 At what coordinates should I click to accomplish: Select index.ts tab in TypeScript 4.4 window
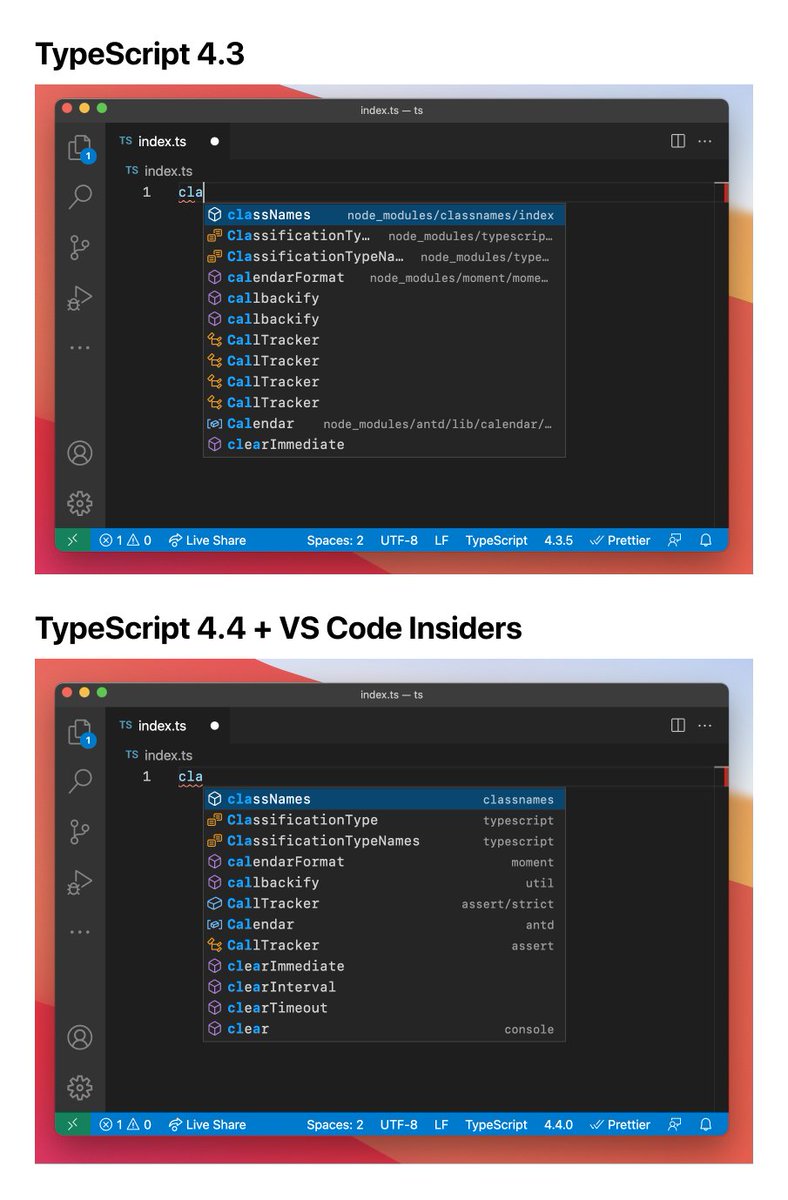(168, 725)
